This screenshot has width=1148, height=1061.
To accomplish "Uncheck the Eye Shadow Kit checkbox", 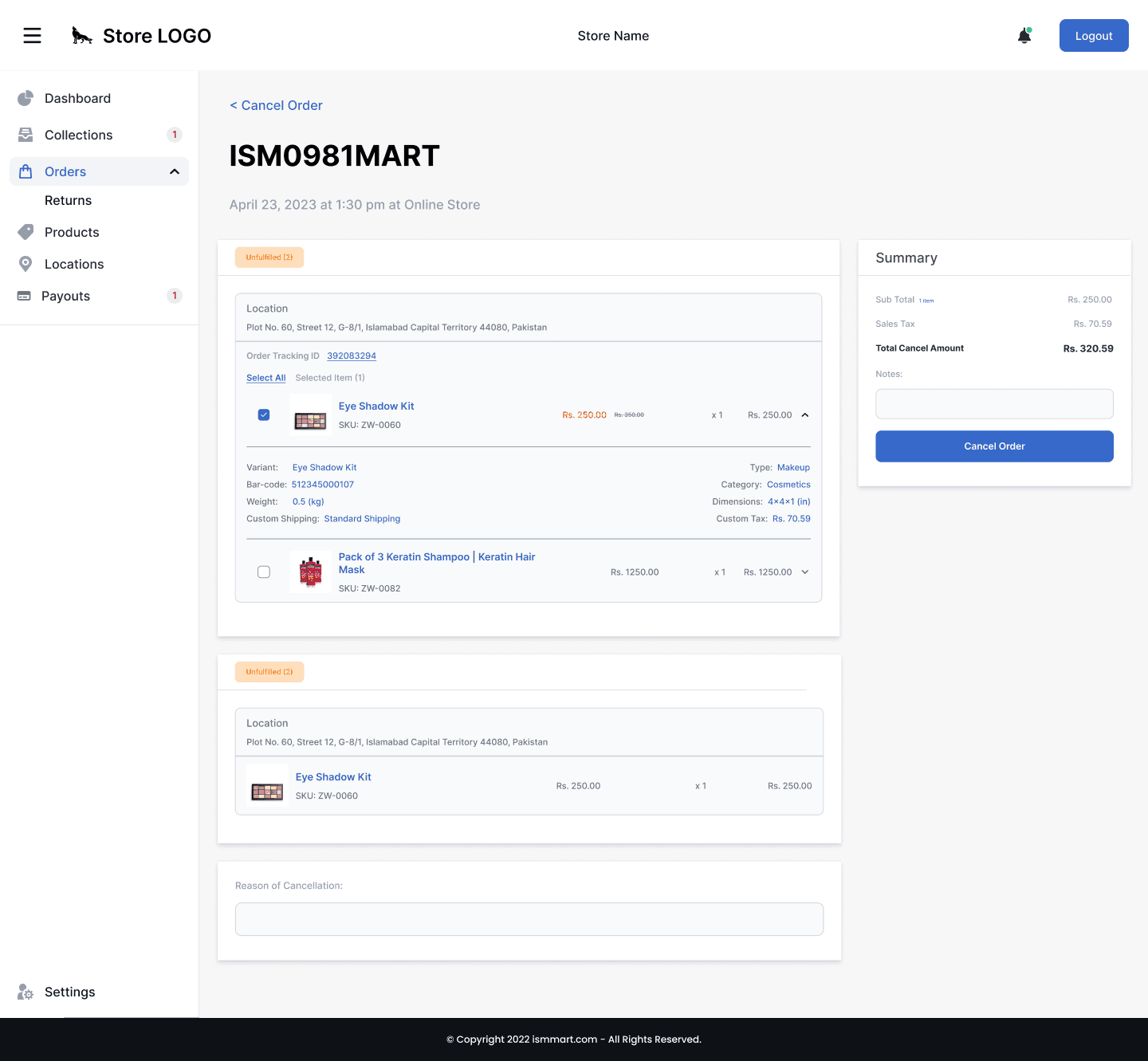I will [264, 415].
